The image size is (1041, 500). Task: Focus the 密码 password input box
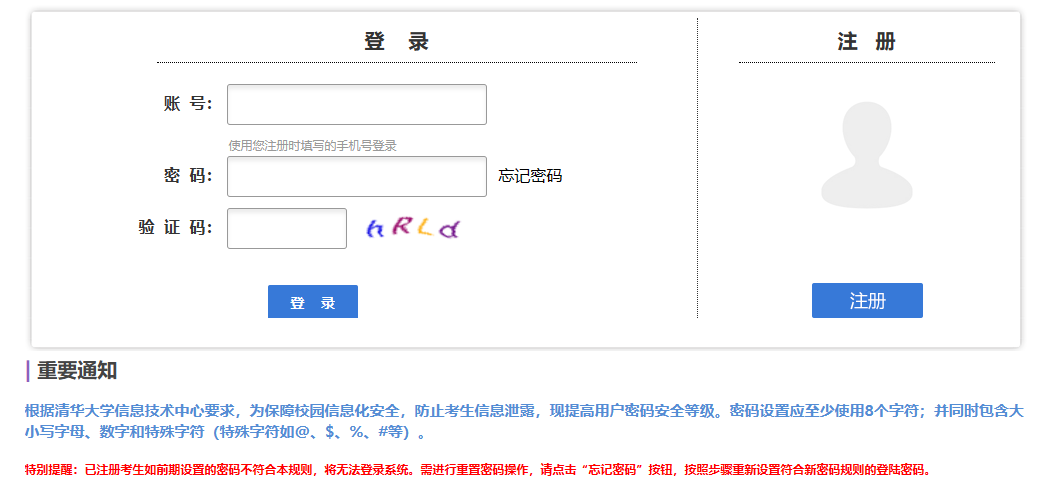coord(356,177)
